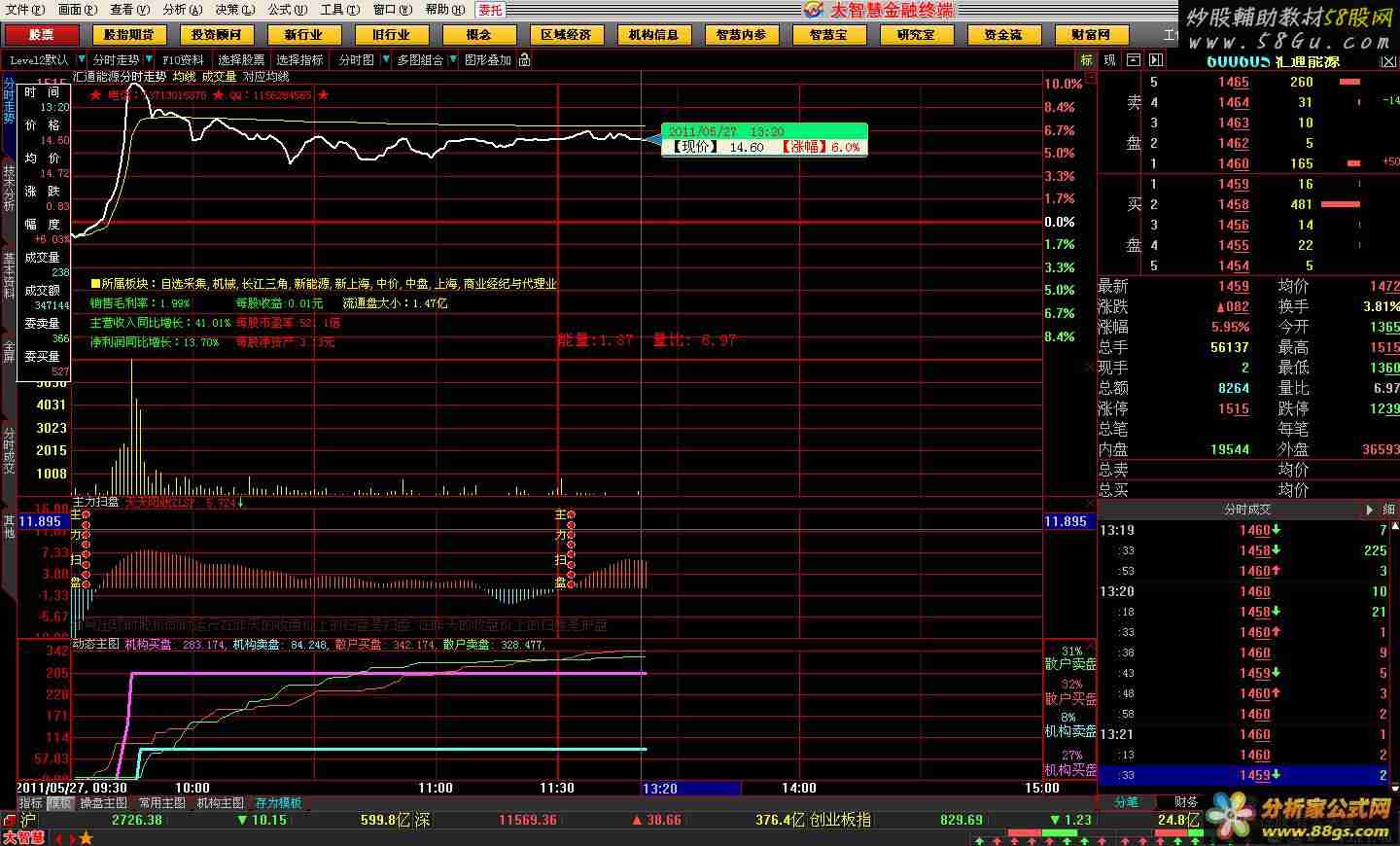Screen dimensions: 1400x846
Task: Toggle the padlock icon in toolbar
Action: 525,59
